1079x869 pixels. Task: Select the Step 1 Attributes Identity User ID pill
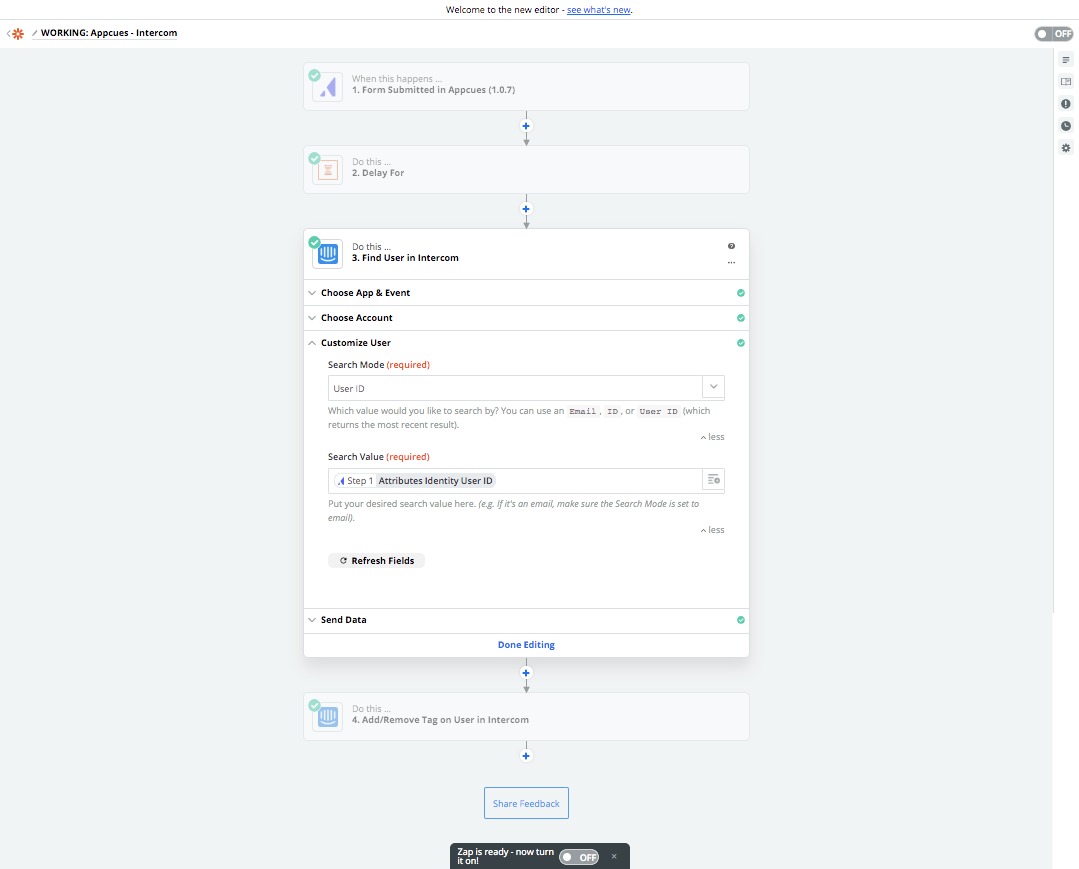click(414, 481)
